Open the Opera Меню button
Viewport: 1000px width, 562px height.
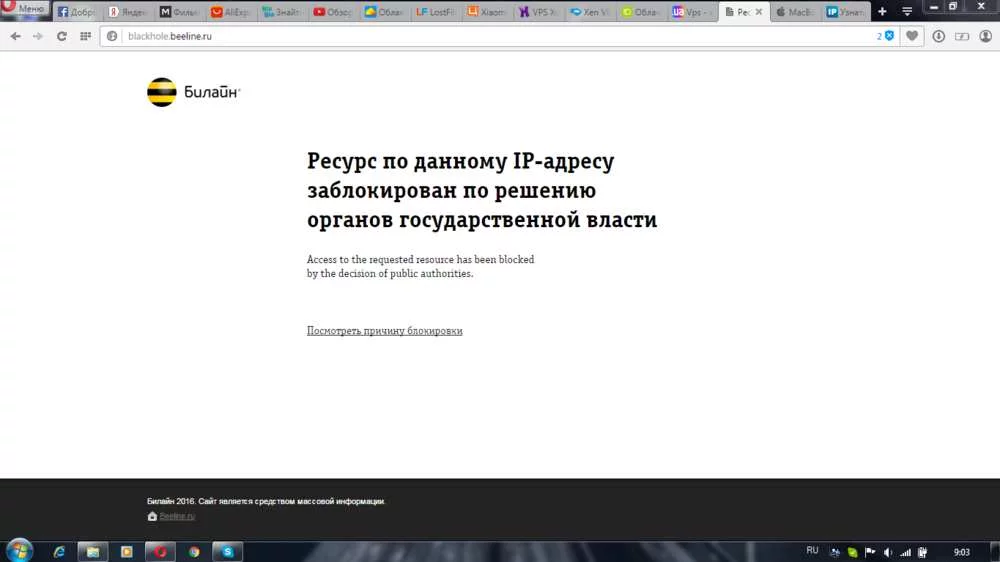coord(24,8)
